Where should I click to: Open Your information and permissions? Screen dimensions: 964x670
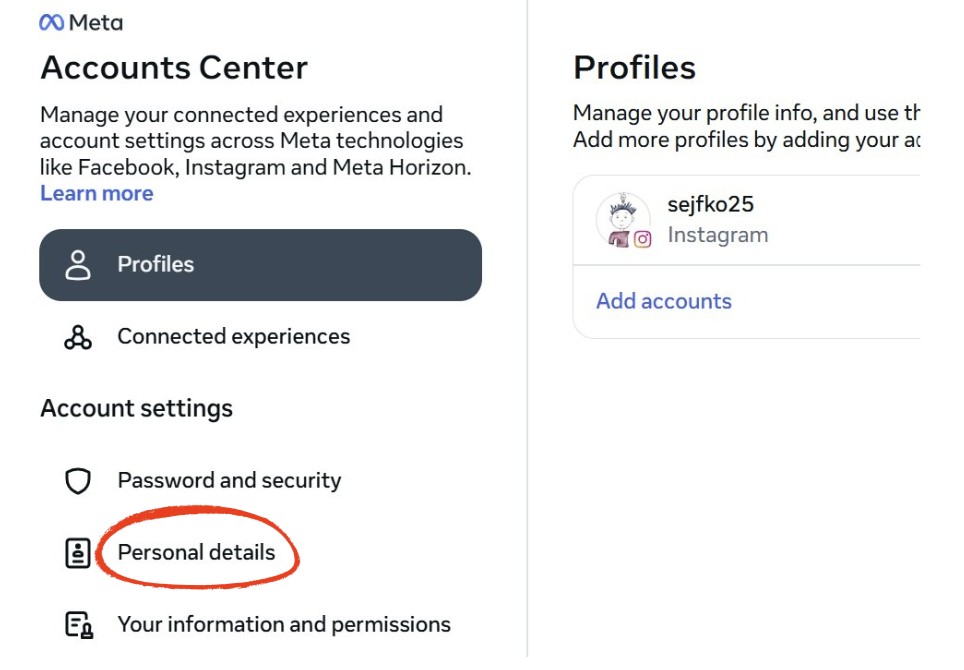click(x=284, y=625)
